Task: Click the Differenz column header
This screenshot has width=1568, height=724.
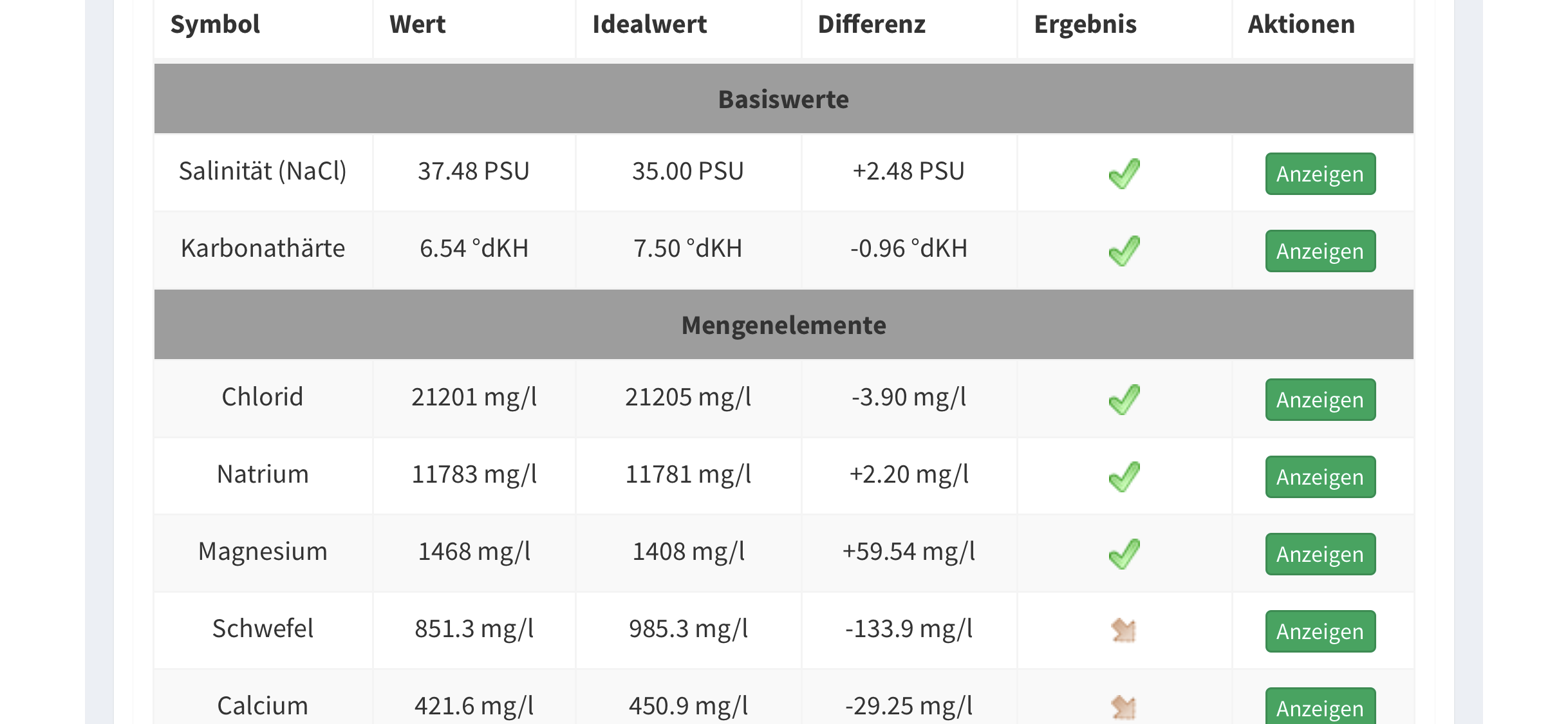Action: [x=871, y=24]
